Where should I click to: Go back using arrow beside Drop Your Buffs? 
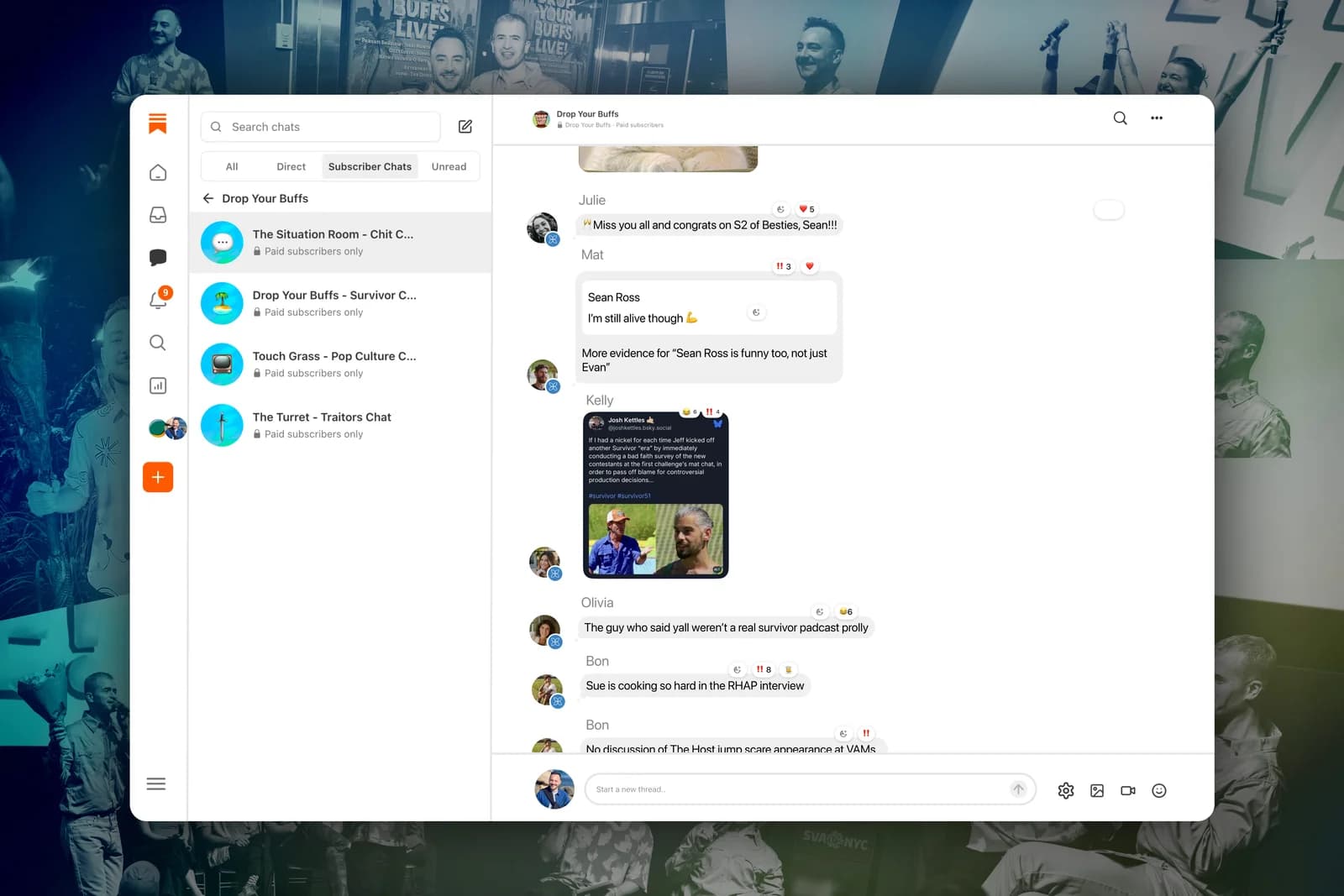coord(208,198)
